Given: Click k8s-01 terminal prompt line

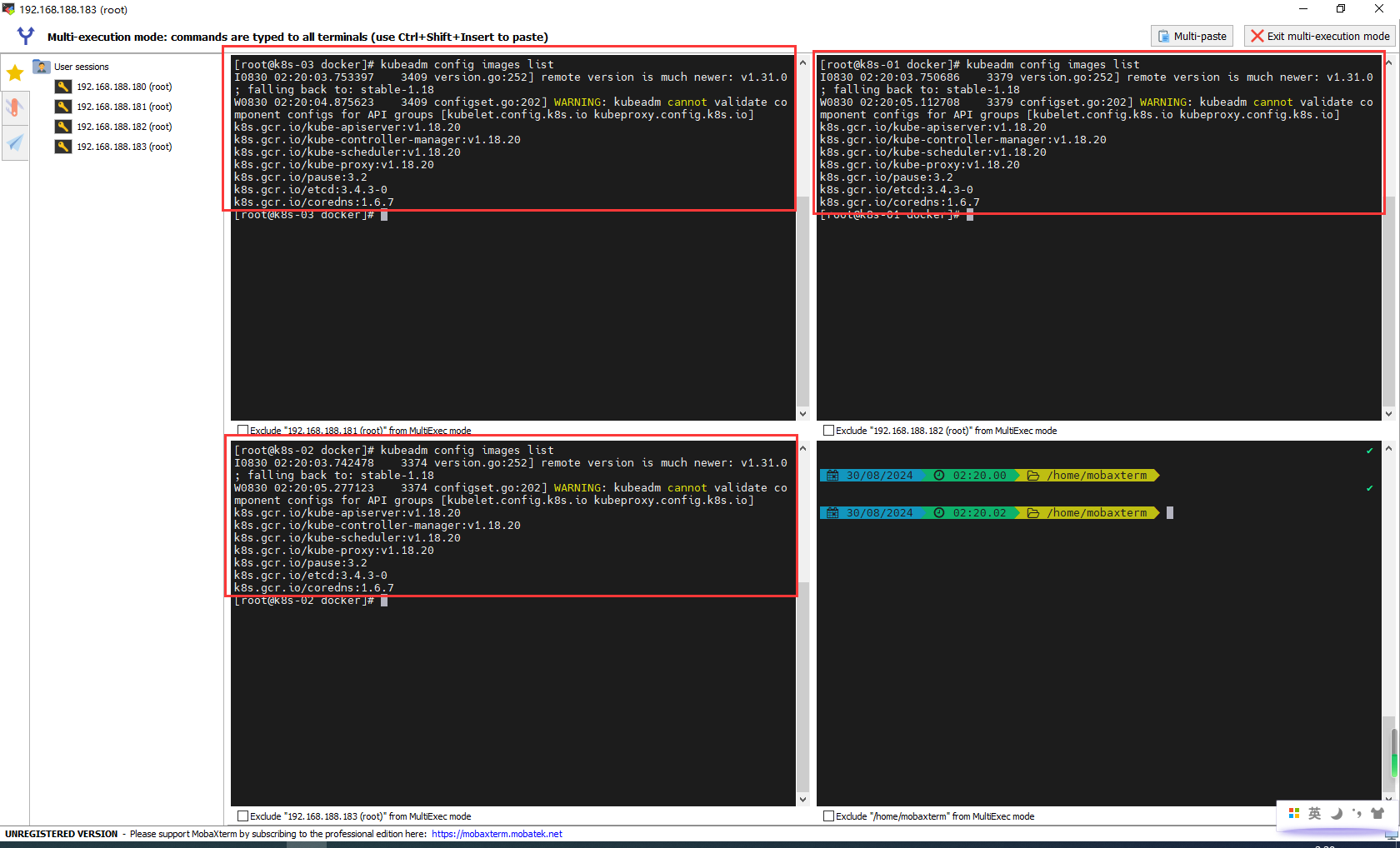Looking at the screenshot, I should (x=897, y=215).
